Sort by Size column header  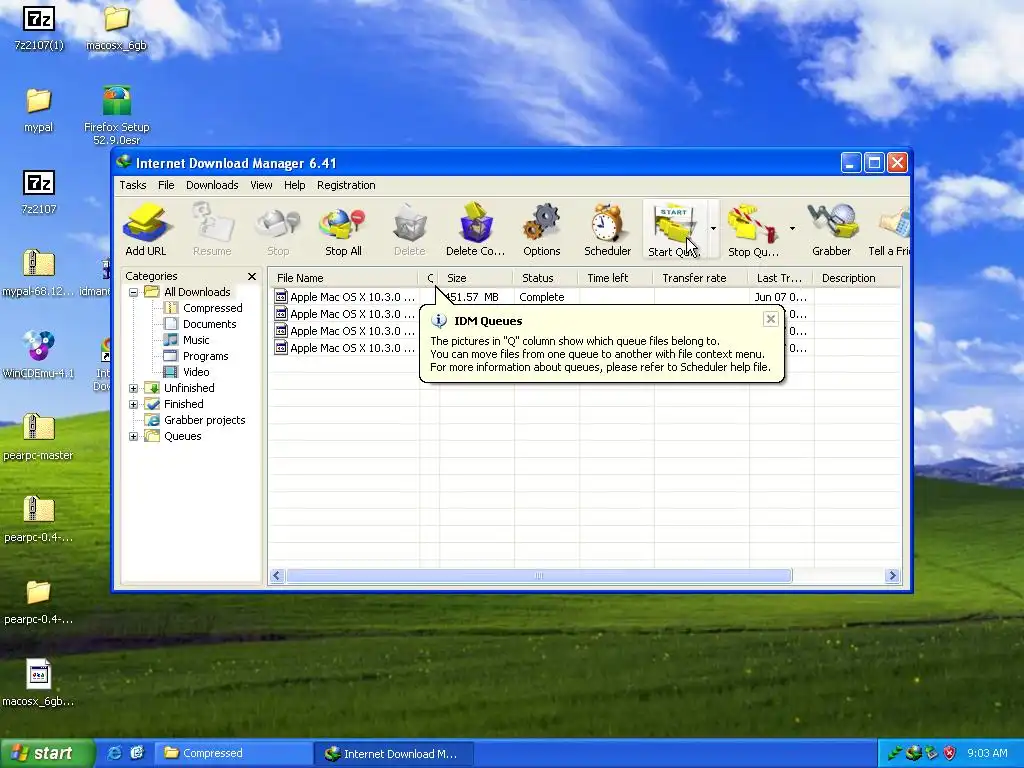[475, 278]
